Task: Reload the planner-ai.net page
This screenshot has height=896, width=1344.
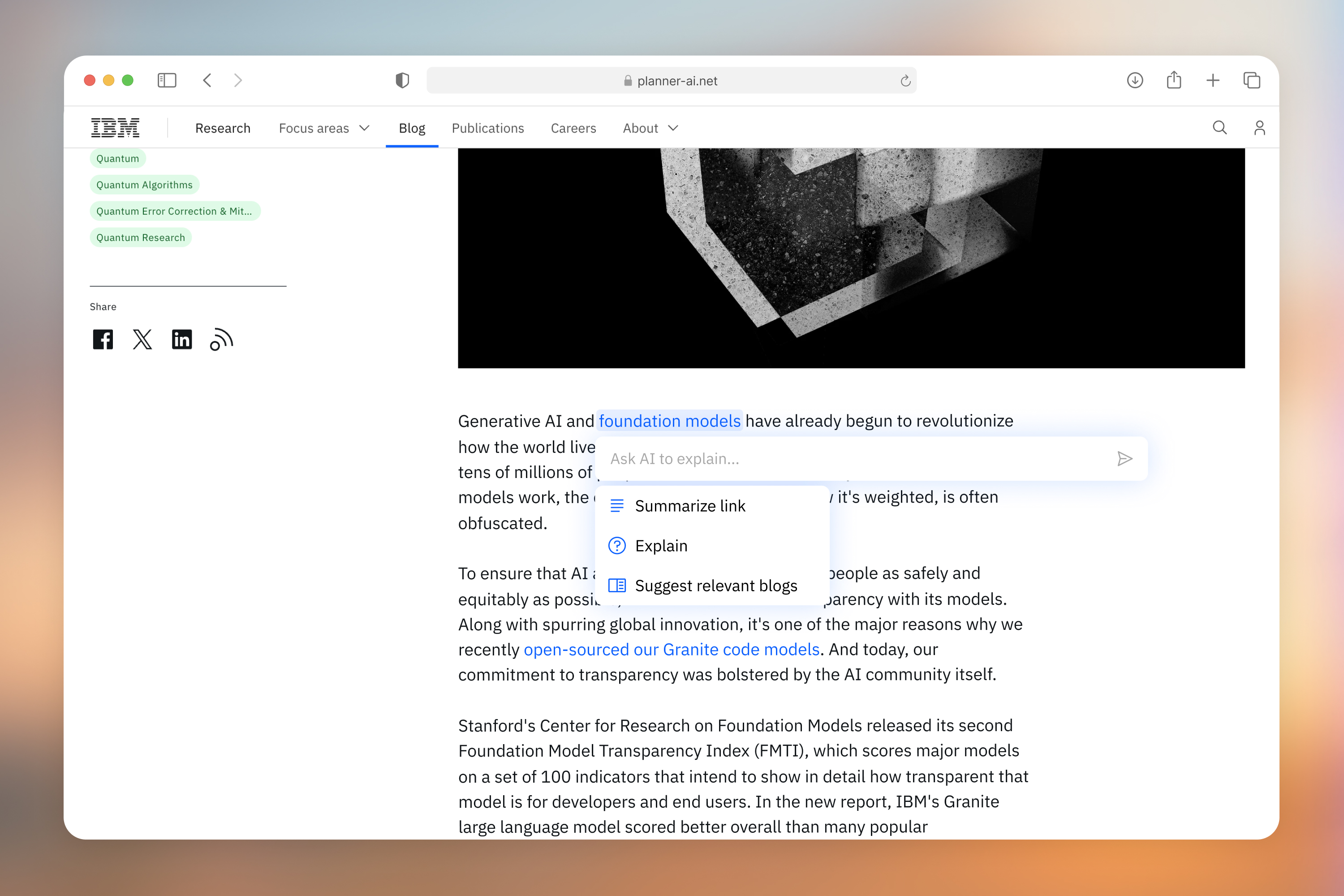Action: pos(905,81)
